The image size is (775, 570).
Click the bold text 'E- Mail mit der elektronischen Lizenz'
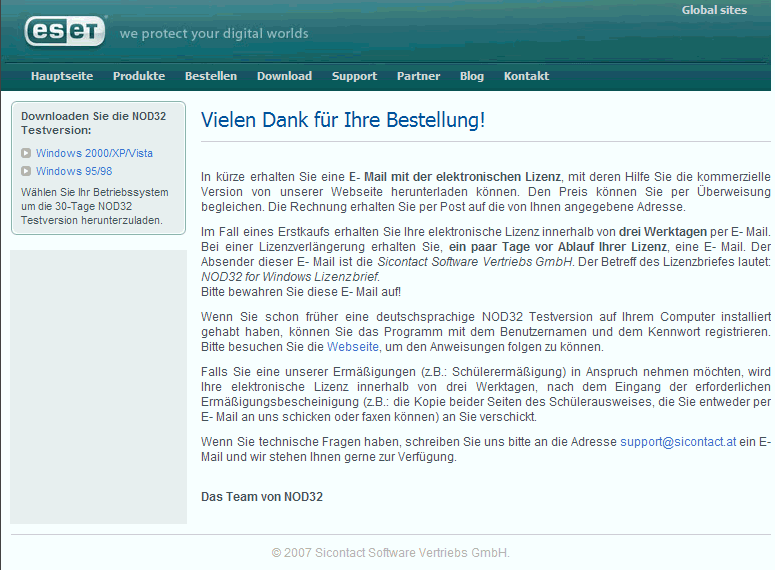click(455, 177)
